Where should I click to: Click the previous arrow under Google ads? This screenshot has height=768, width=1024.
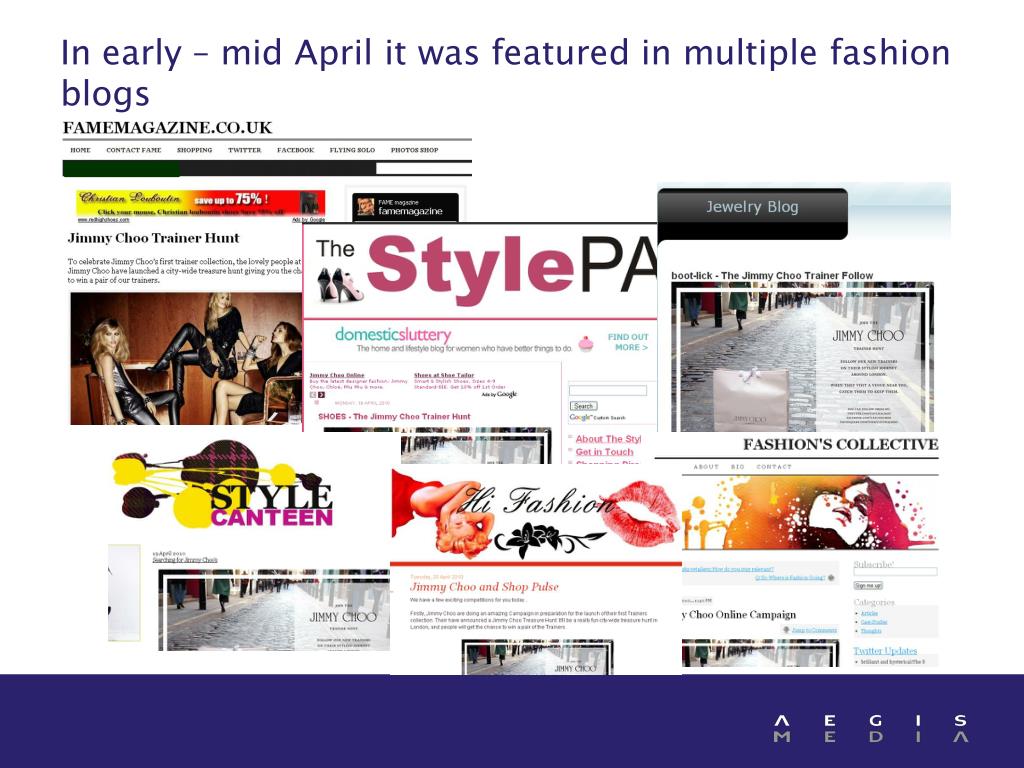click(313, 395)
